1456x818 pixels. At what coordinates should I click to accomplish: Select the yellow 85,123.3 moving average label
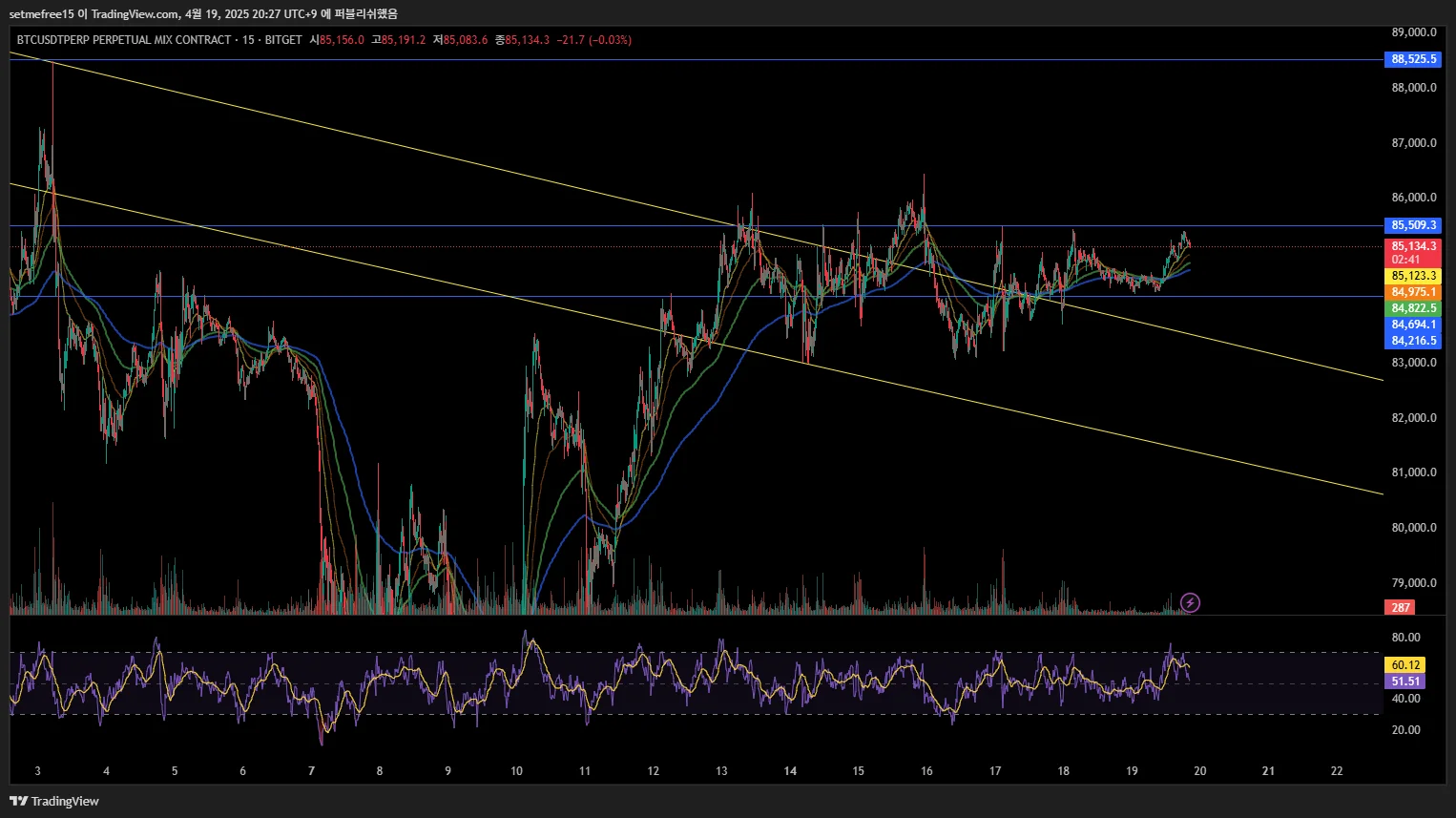(x=1412, y=276)
